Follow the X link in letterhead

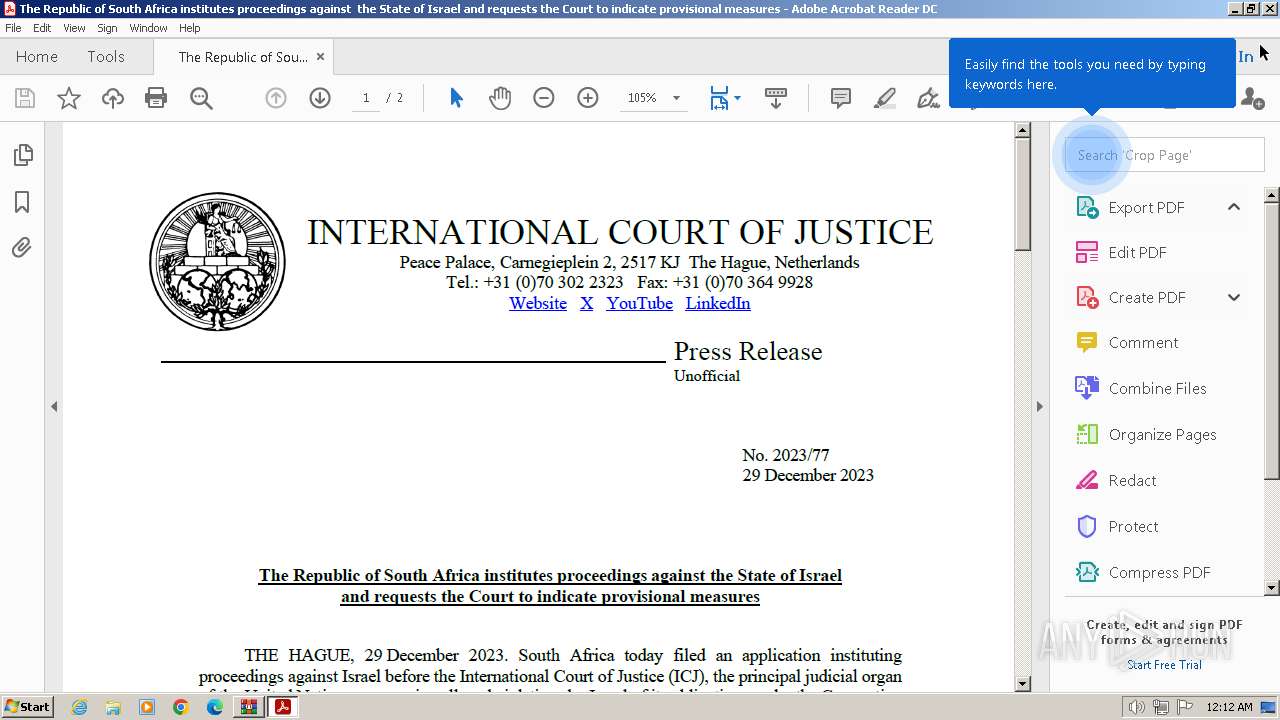(x=587, y=303)
